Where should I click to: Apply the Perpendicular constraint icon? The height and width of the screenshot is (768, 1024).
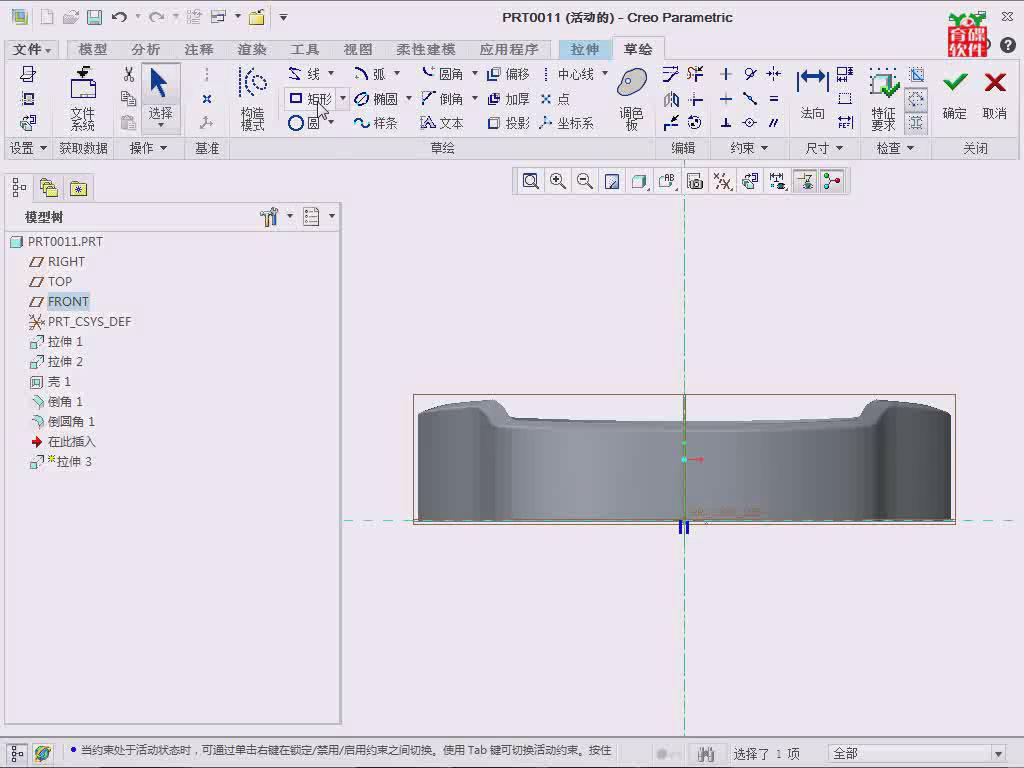point(726,123)
